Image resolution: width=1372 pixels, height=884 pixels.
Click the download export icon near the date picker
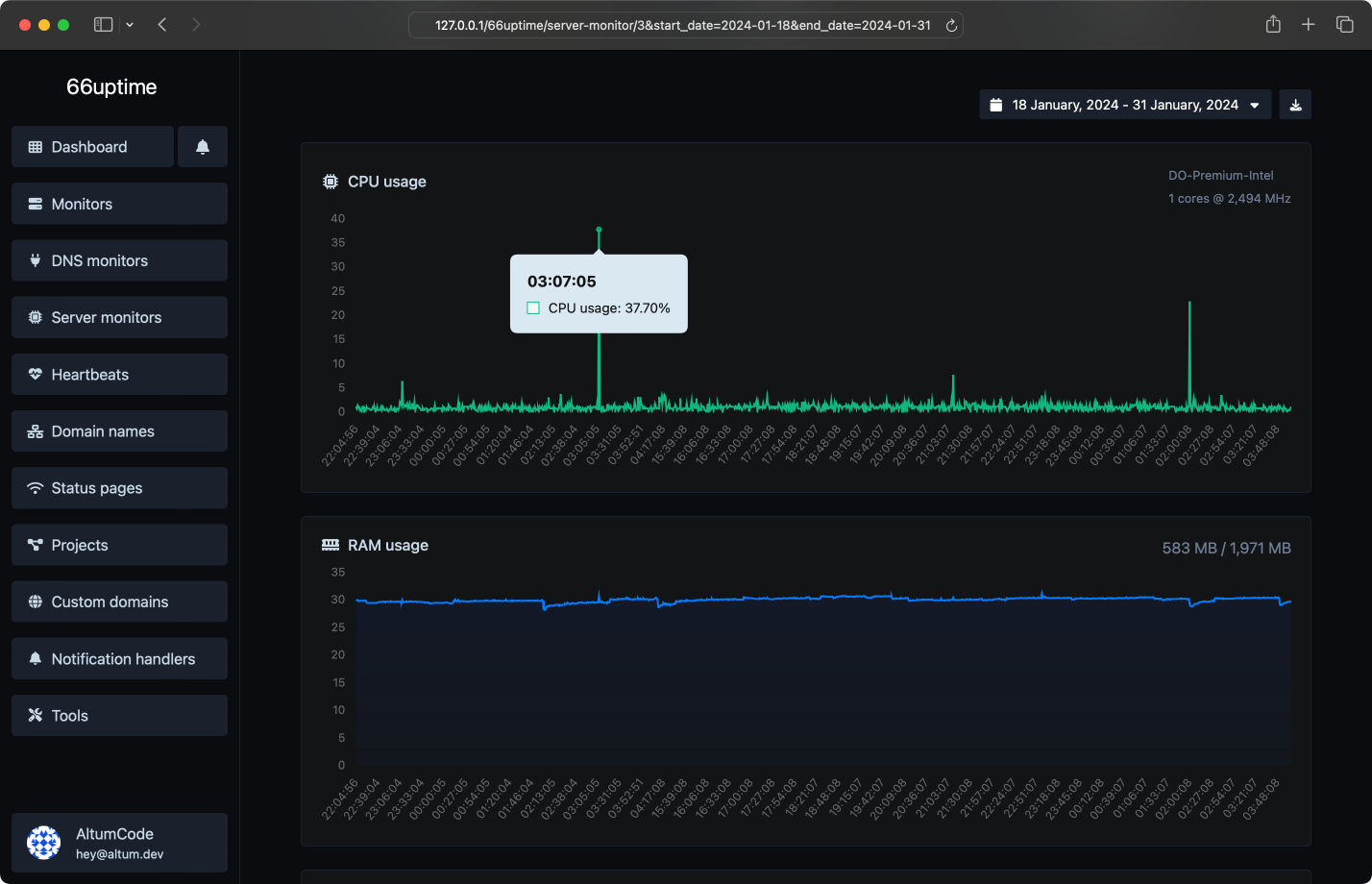(1294, 104)
